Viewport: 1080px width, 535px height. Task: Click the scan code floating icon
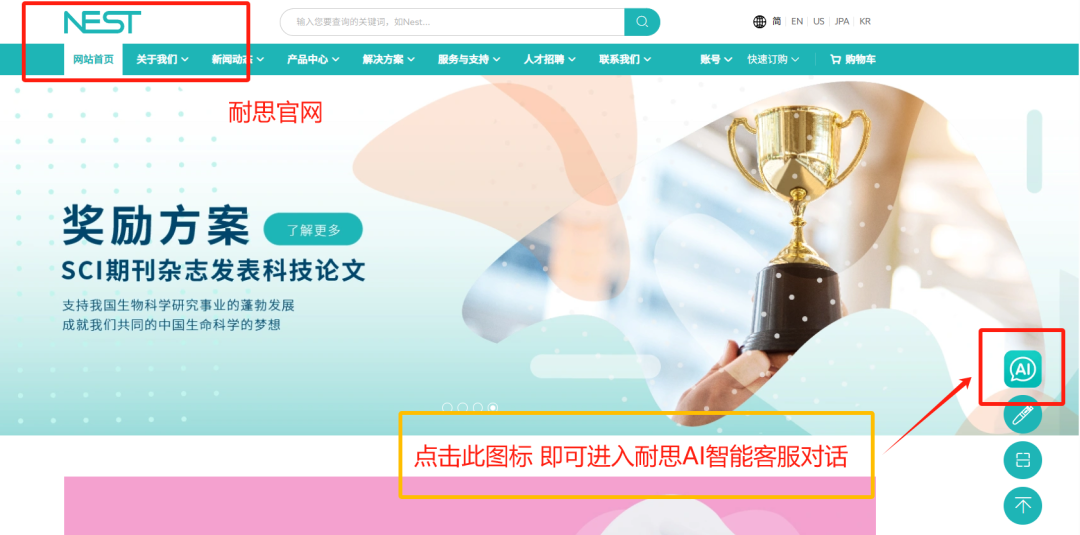[1022, 460]
